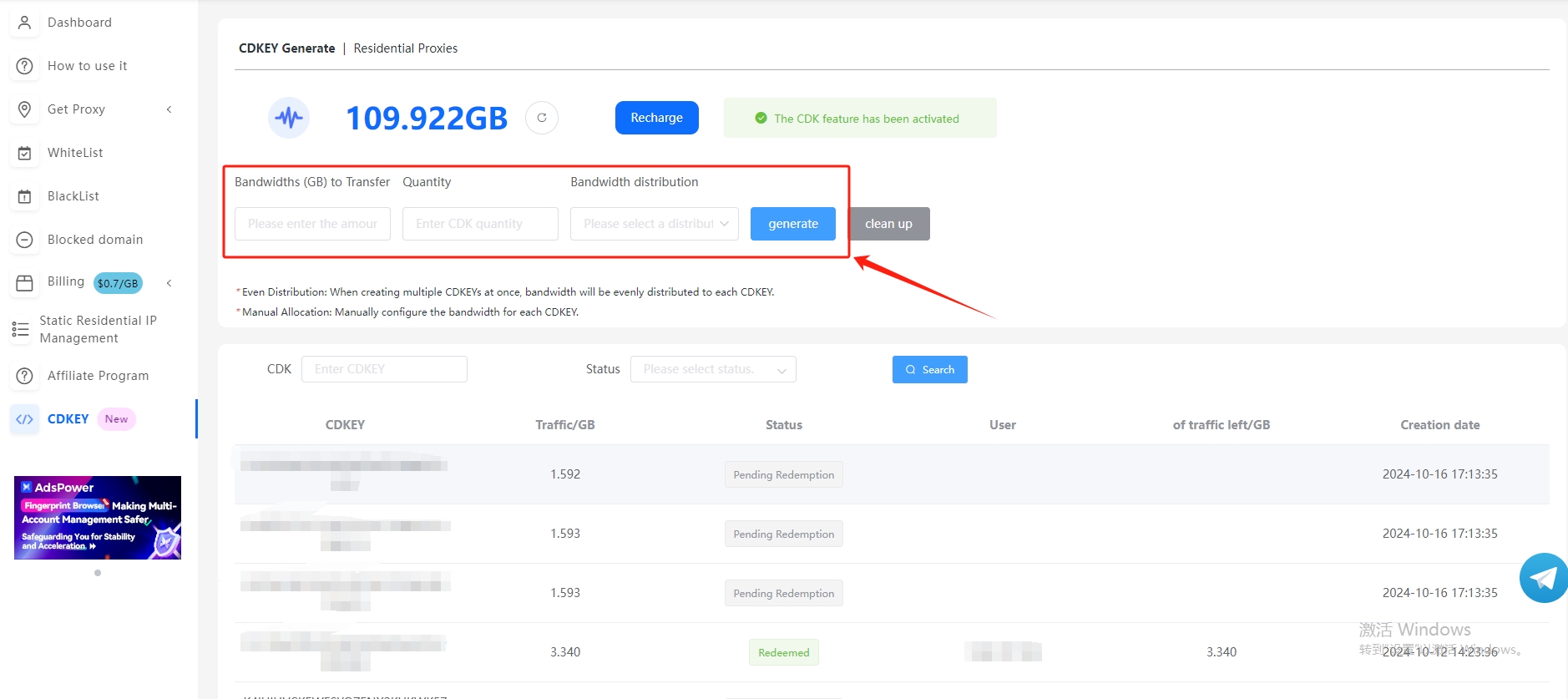This screenshot has height=699, width=1568.
Task: Focus the Enter CDKEY search field
Action: pyautogui.click(x=384, y=369)
